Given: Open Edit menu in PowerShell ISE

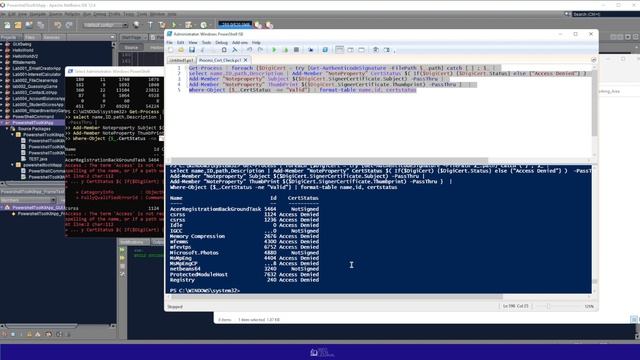Looking at the screenshot, I should click(x=180, y=42).
